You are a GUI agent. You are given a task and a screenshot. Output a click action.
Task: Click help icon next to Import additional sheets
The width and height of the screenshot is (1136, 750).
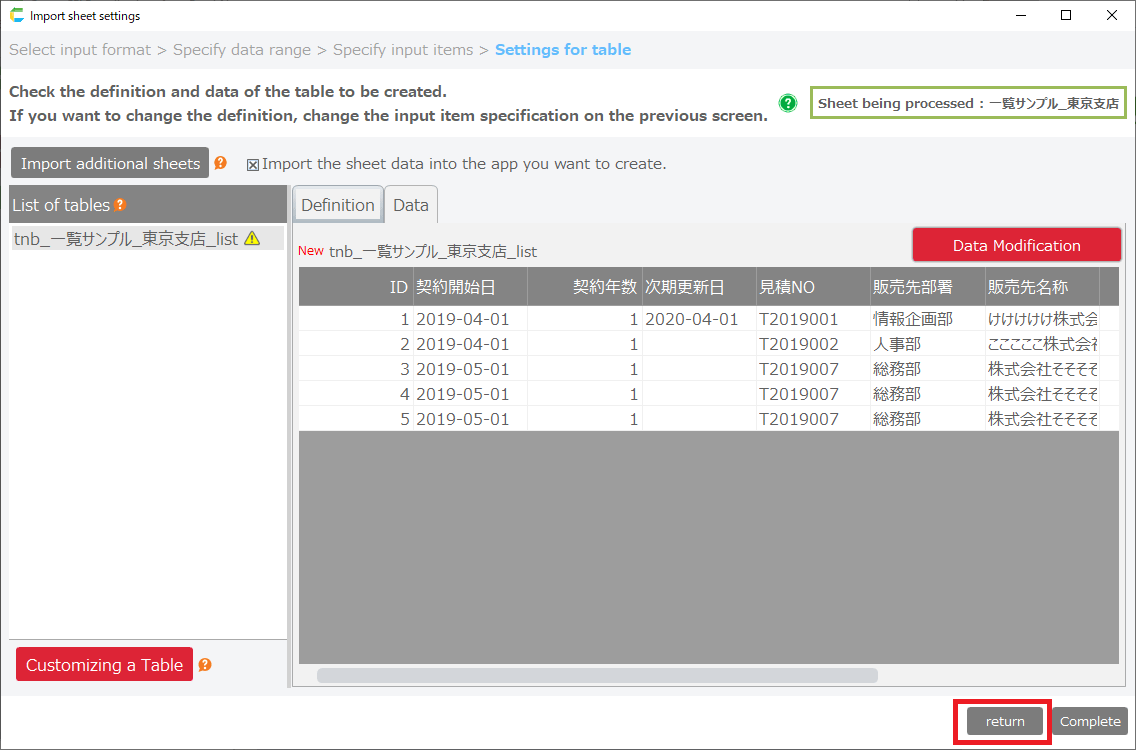220,163
